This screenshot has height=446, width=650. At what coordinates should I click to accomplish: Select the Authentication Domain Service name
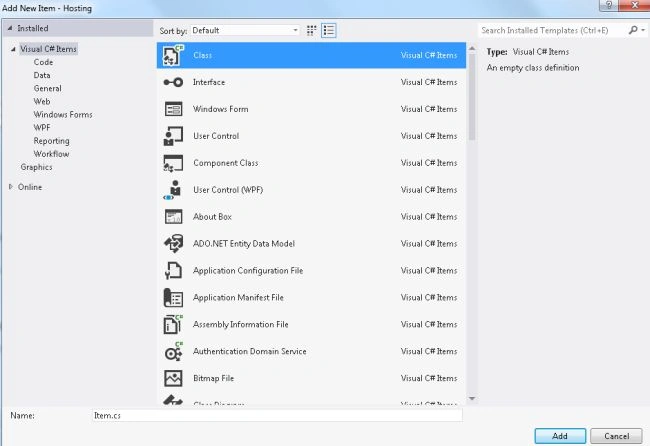pyautogui.click(x=250, y=351)
